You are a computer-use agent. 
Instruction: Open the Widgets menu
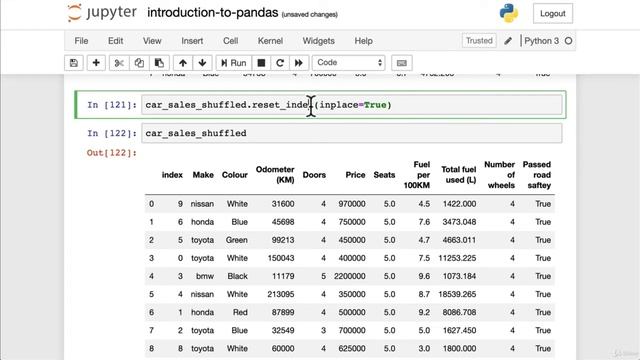(318, 41)
